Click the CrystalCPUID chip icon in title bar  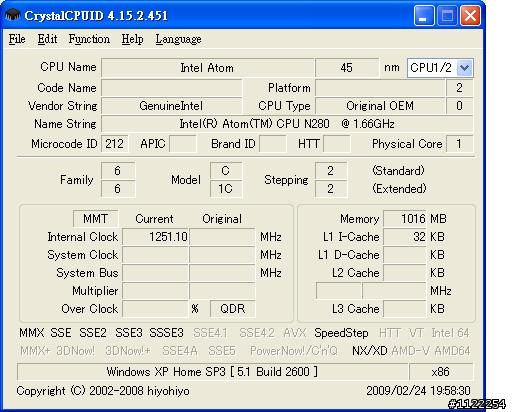coord(13,15)
